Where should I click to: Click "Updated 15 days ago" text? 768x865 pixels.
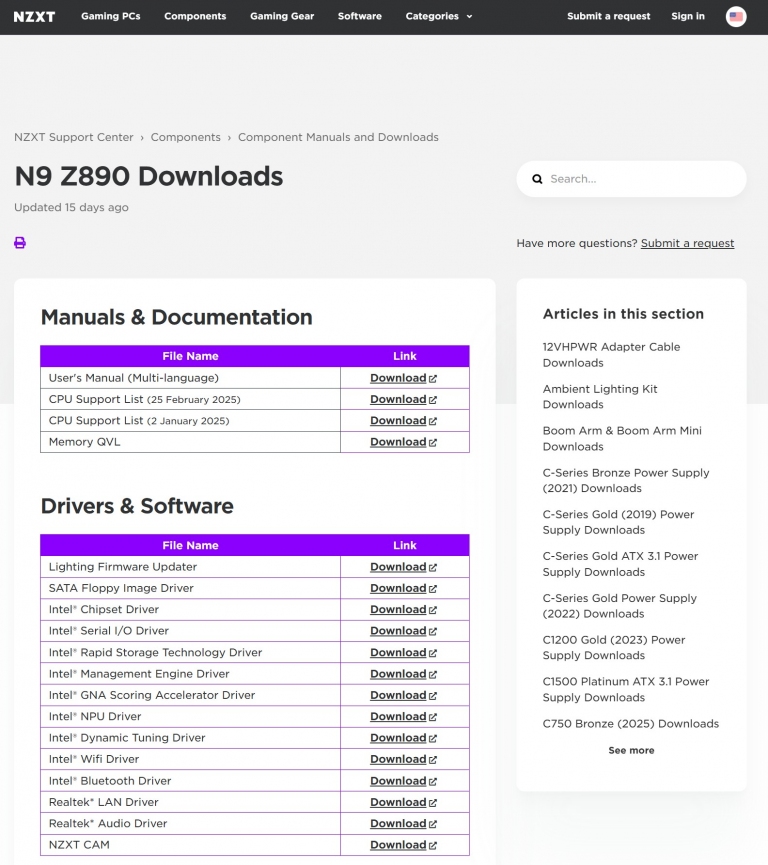pos(71,207)
